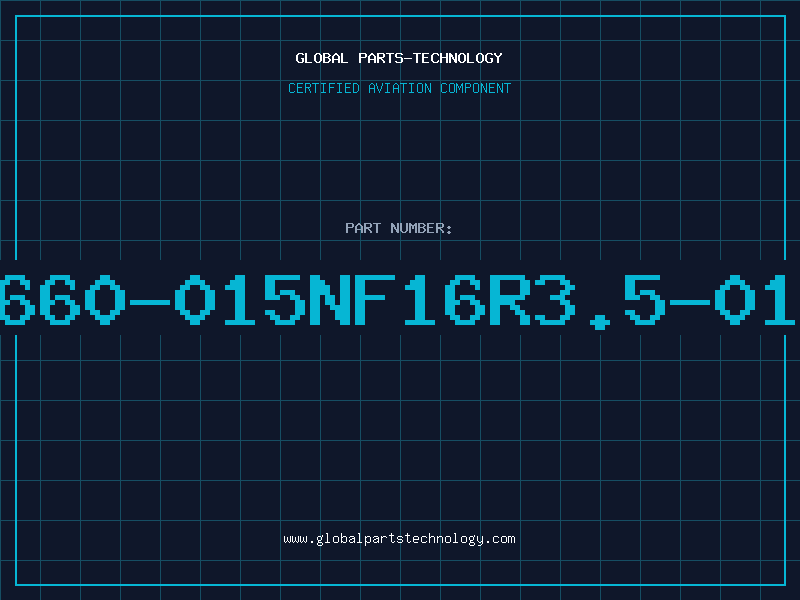Click the GLOBAL PARTS-TECHNOLOGY heading
The image size is (800, 600).
click(399, 58)
